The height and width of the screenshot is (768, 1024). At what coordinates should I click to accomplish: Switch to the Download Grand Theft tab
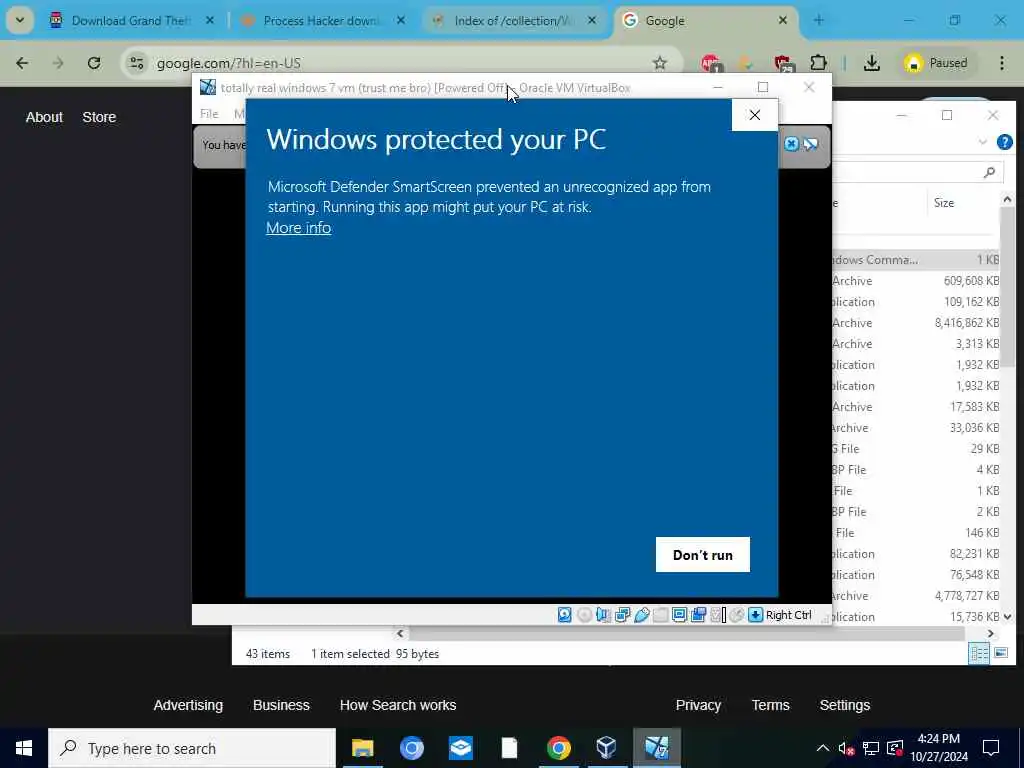[131, 21]
